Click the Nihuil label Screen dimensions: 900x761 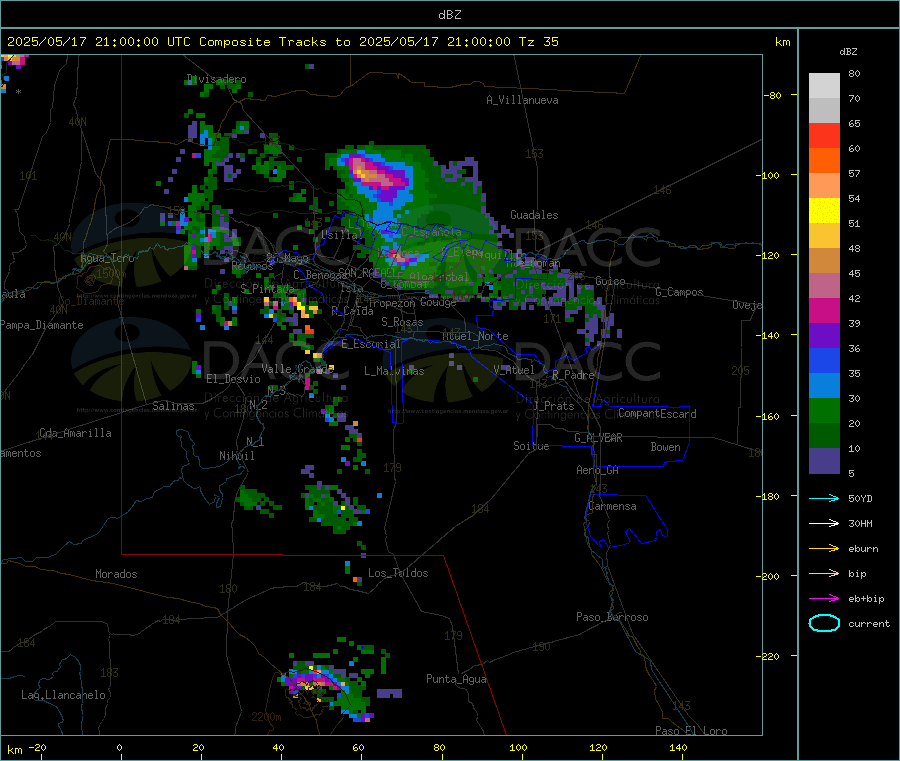pyautogui.click(x=236, y=456)
